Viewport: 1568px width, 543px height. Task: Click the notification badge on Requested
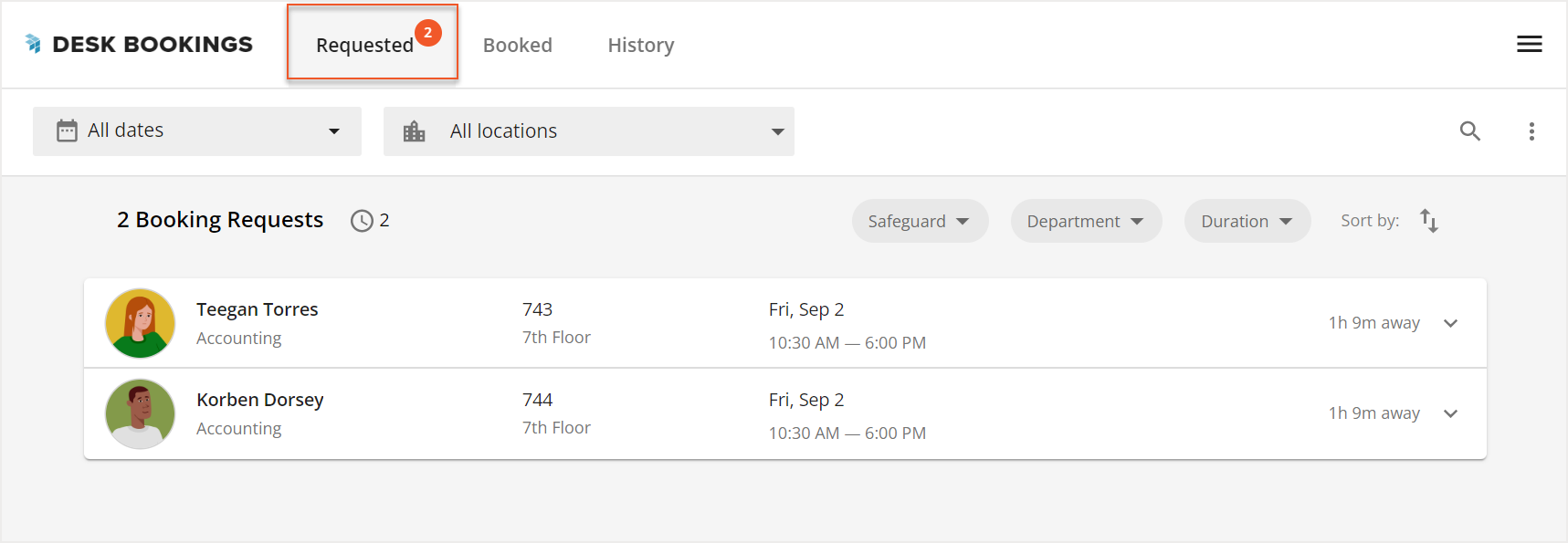[428, 32]
